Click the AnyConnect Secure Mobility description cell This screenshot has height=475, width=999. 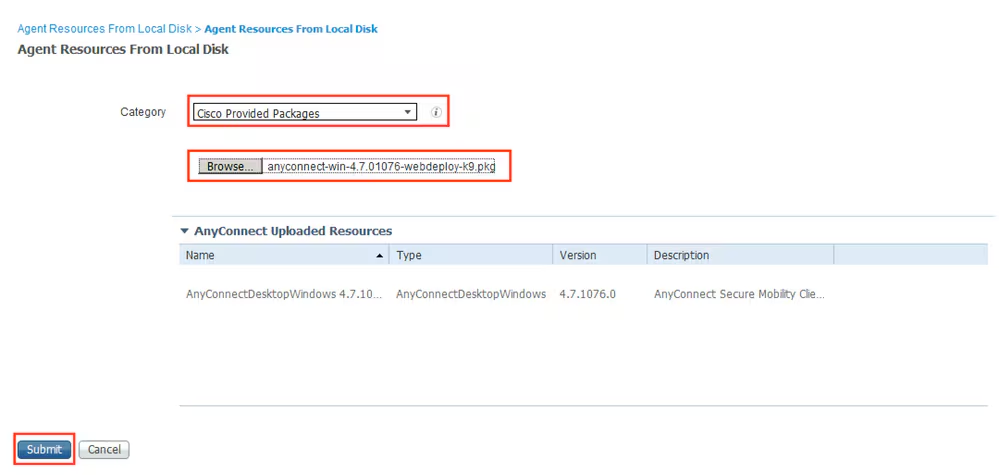coord(739,294)
